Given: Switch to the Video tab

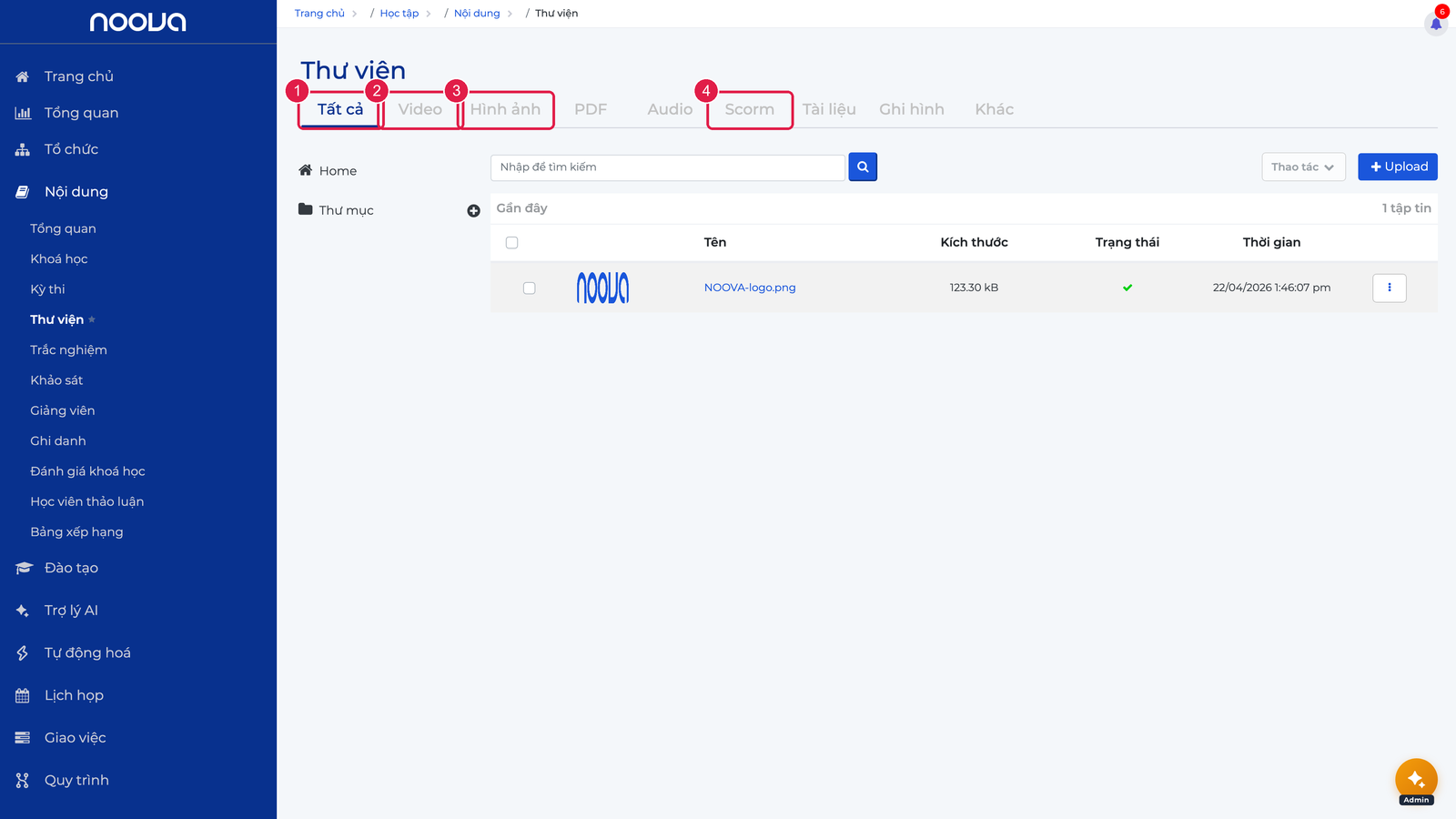Looking at the screenshot, I should (420, 109).
